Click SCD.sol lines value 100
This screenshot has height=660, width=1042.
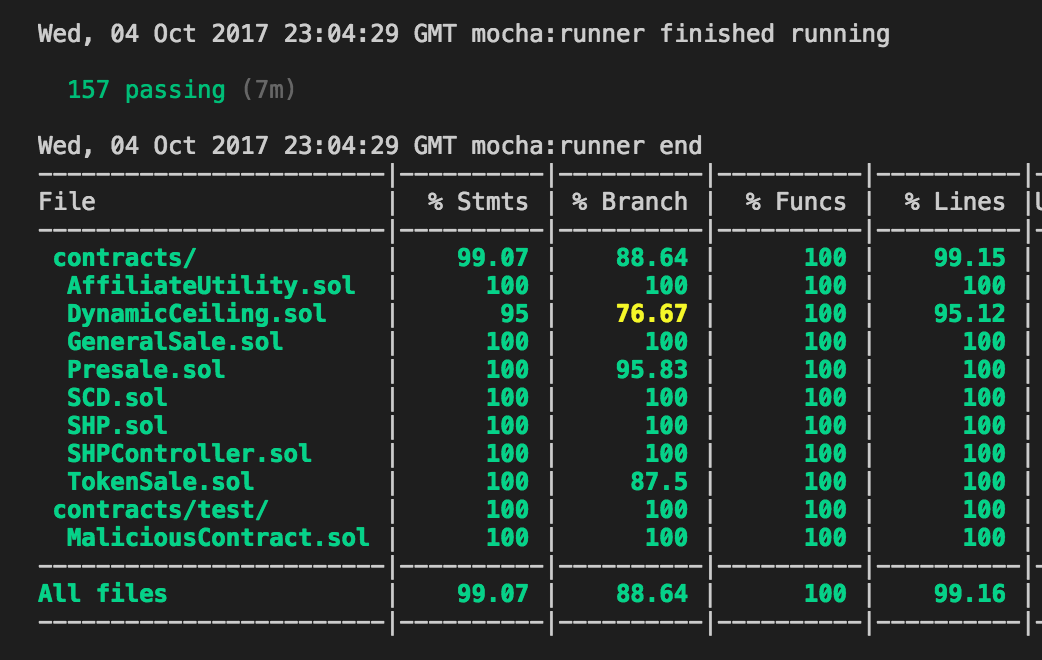click(x=984, y=397)
